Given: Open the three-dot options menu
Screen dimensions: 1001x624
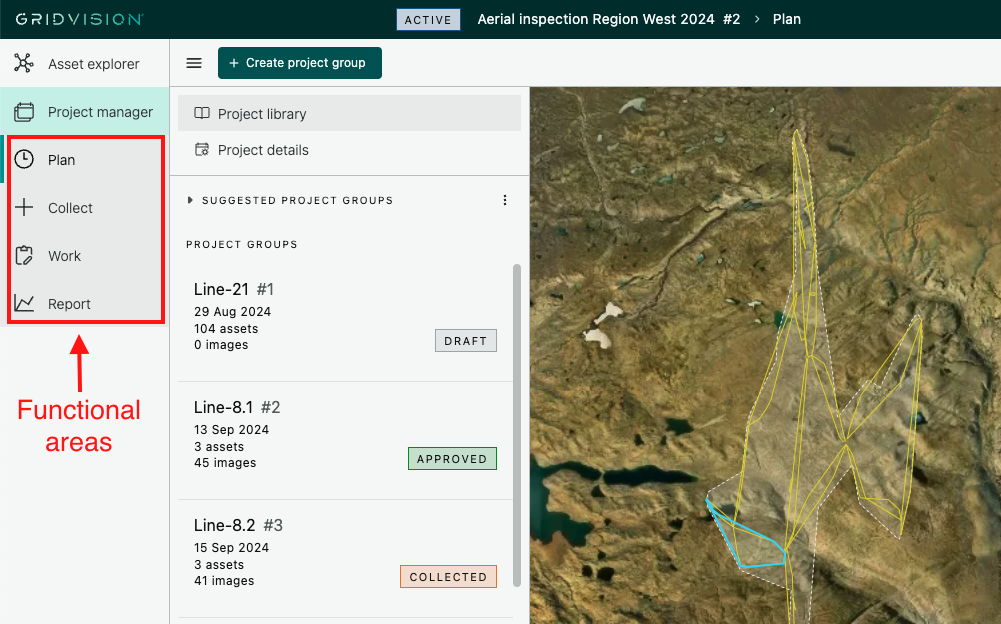Looking at the screenshot, I should pos(505,200).
